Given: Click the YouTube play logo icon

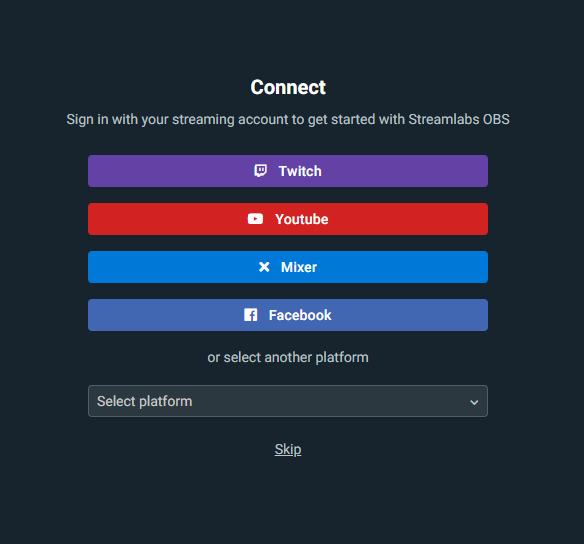Looking at the screenshot, I should pyautogui.click(x=255, y=219).
